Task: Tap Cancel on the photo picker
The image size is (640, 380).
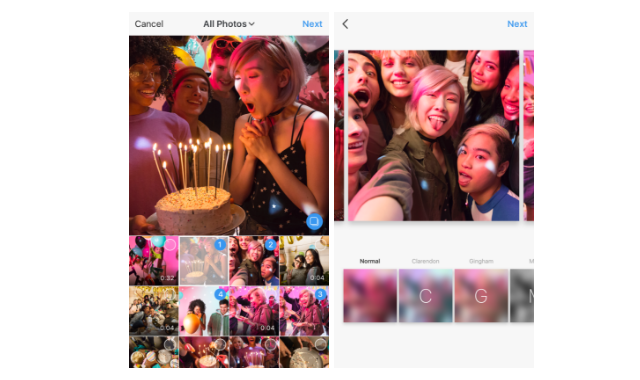Action: [x=149, y=24]
